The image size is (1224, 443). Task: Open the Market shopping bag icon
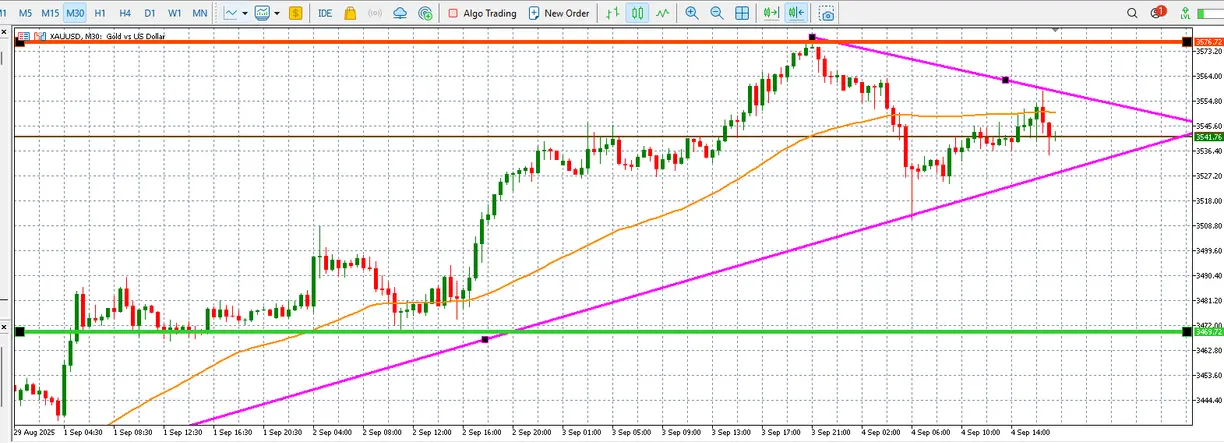click(x=349, y=13)
